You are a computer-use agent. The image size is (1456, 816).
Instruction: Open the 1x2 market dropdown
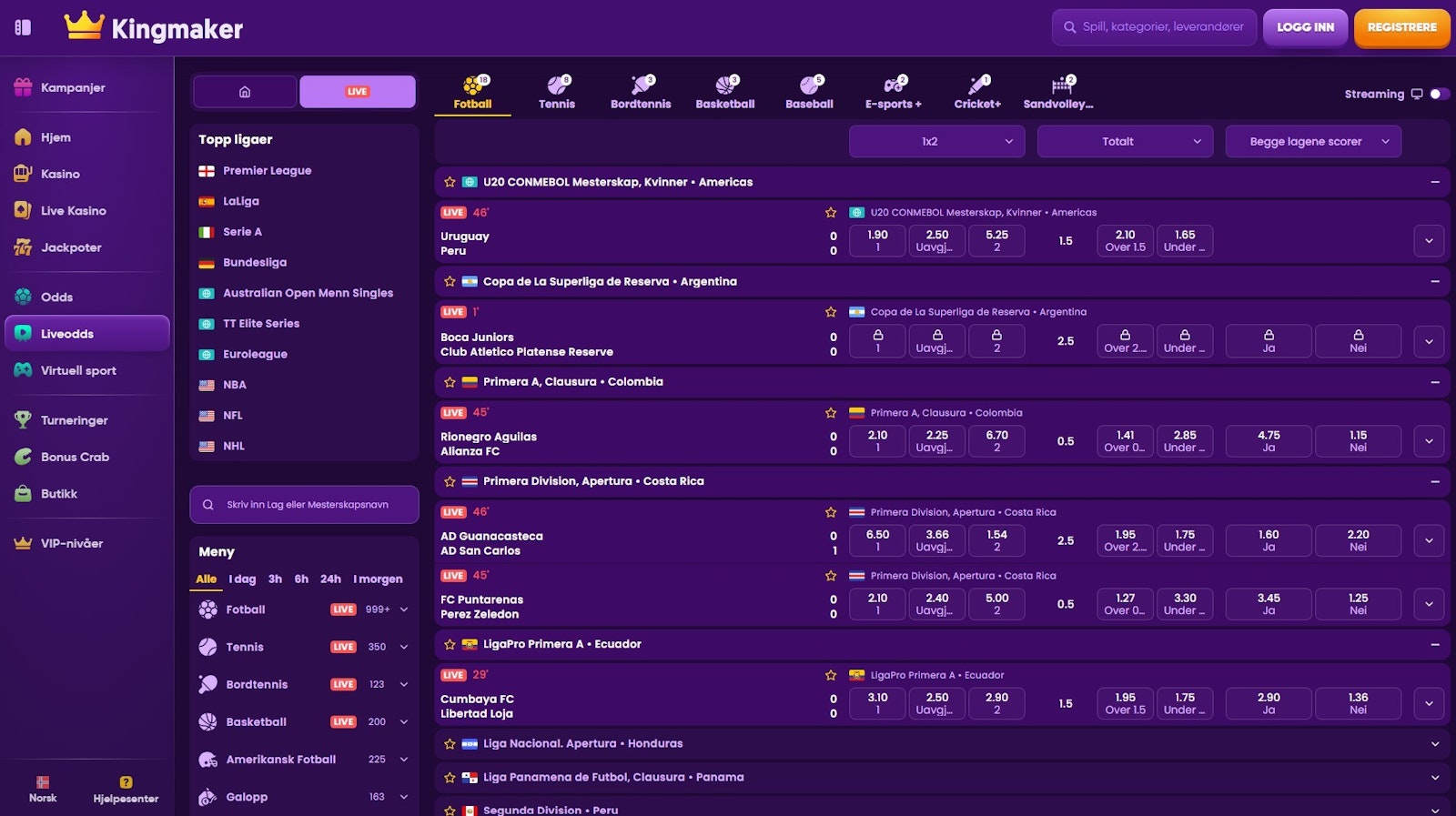coord(936,142)
